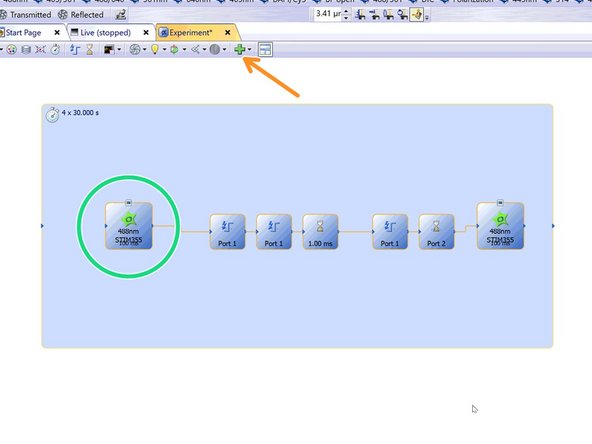Click the 3.41 µm step size field

pos(328,14)
